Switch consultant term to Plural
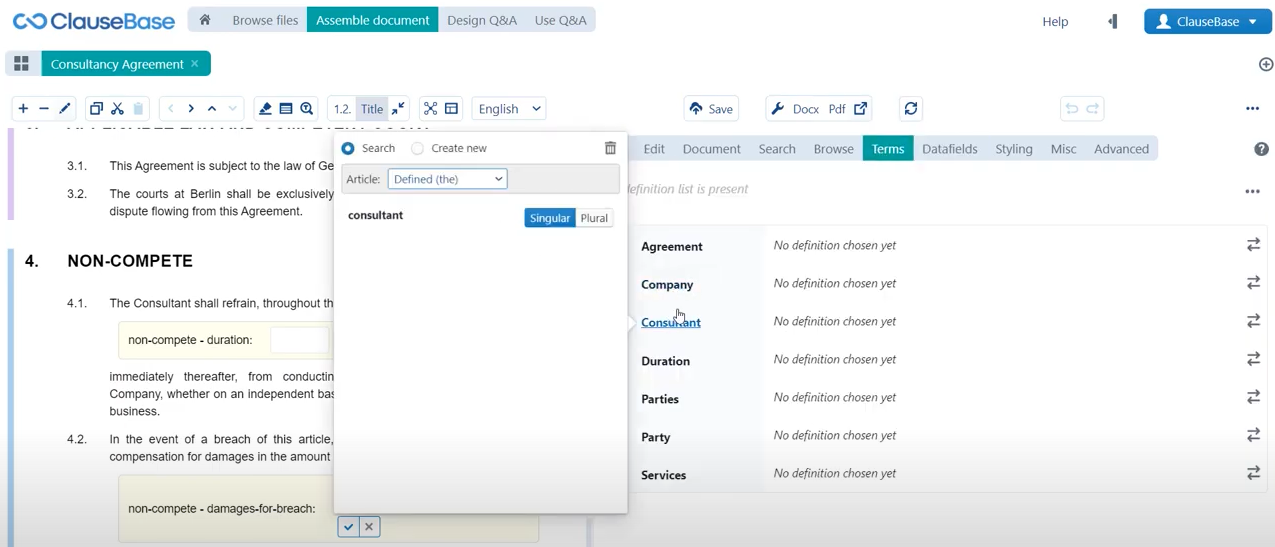This screenshot has width=1275, height=547. 594,218
